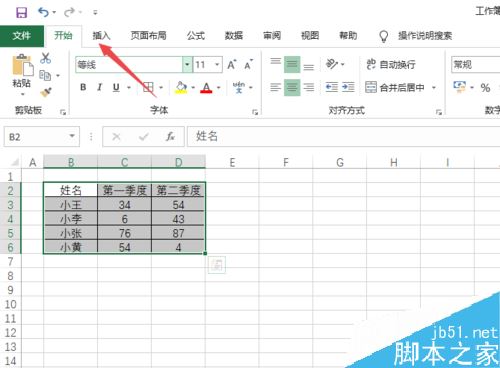Click the formula bar Cancel X icon
The height and width of the screenshot is (368, 500).
(116, 136)
